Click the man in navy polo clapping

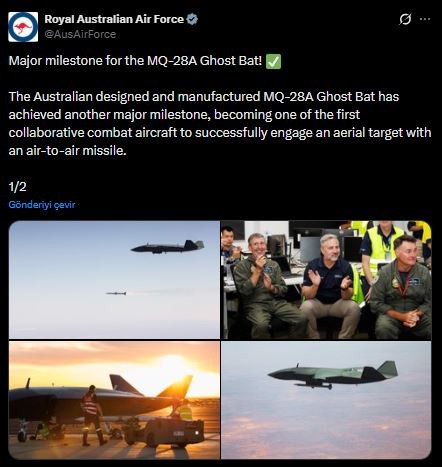tap(328, 287)
